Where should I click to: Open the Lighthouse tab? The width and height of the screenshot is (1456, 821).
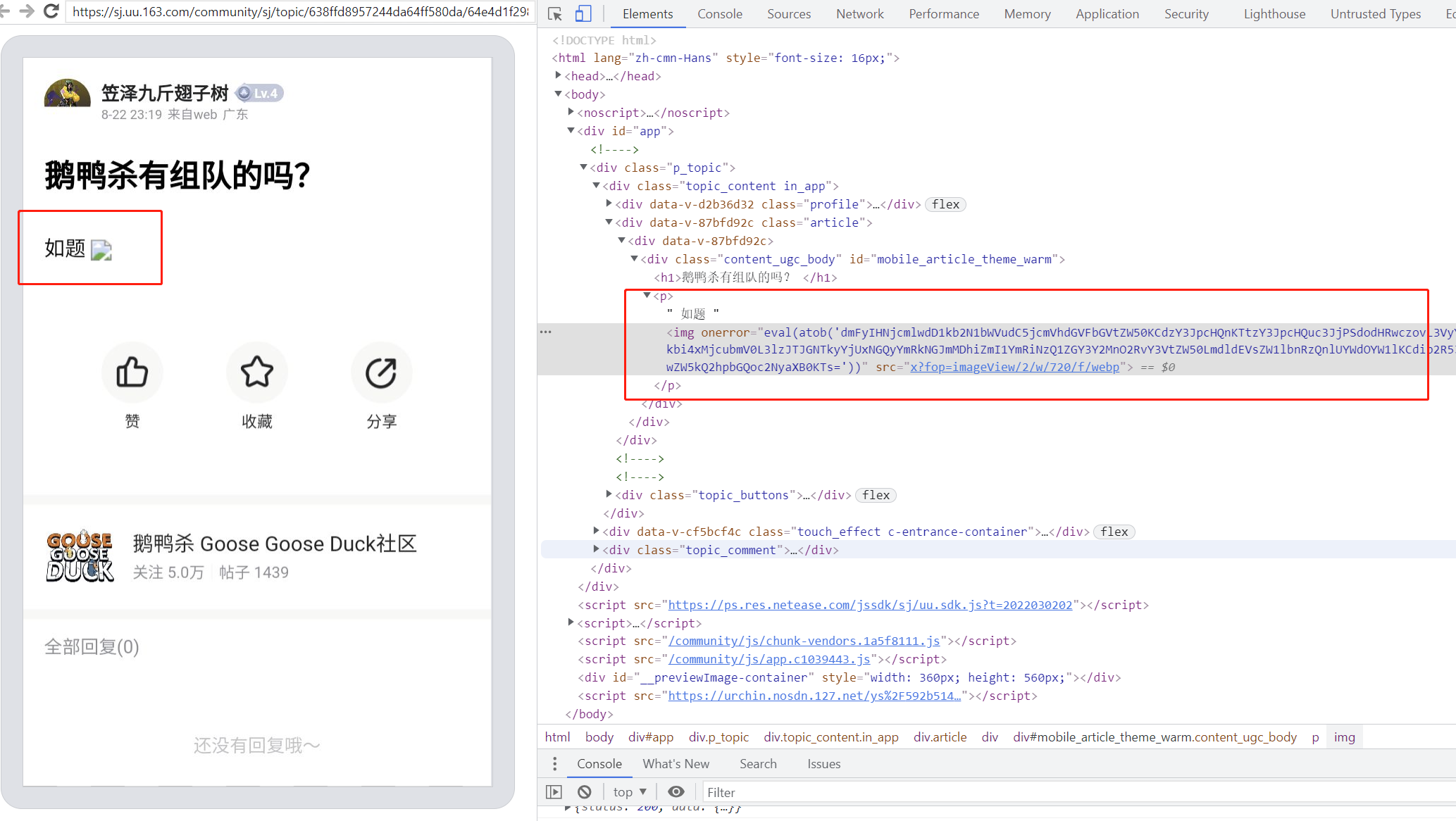(x=1274, y=14)
